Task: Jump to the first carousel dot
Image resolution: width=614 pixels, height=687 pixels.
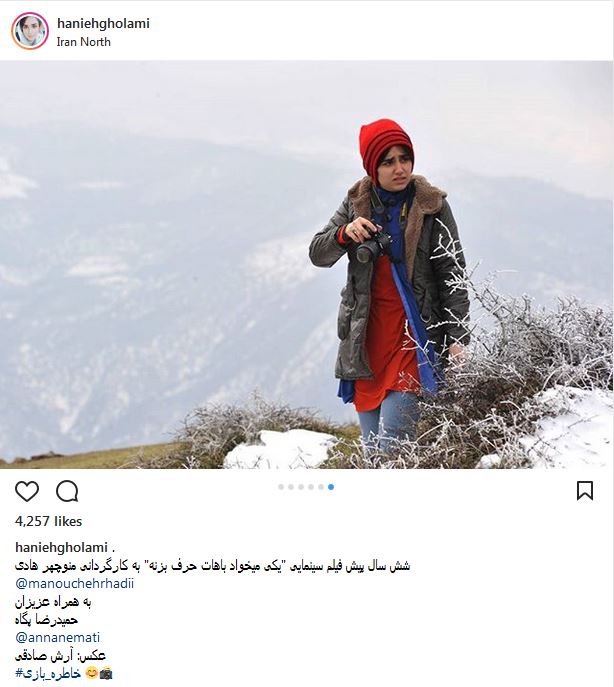Action: [281, 487]
